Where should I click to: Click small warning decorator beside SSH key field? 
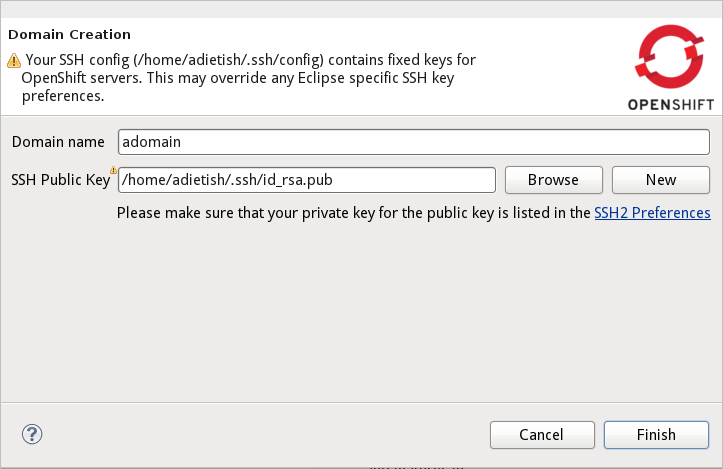coord(114,170)
